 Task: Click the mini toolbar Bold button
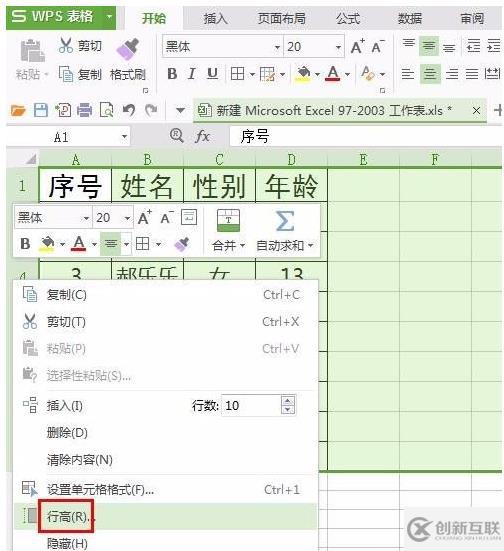point(25,244)
